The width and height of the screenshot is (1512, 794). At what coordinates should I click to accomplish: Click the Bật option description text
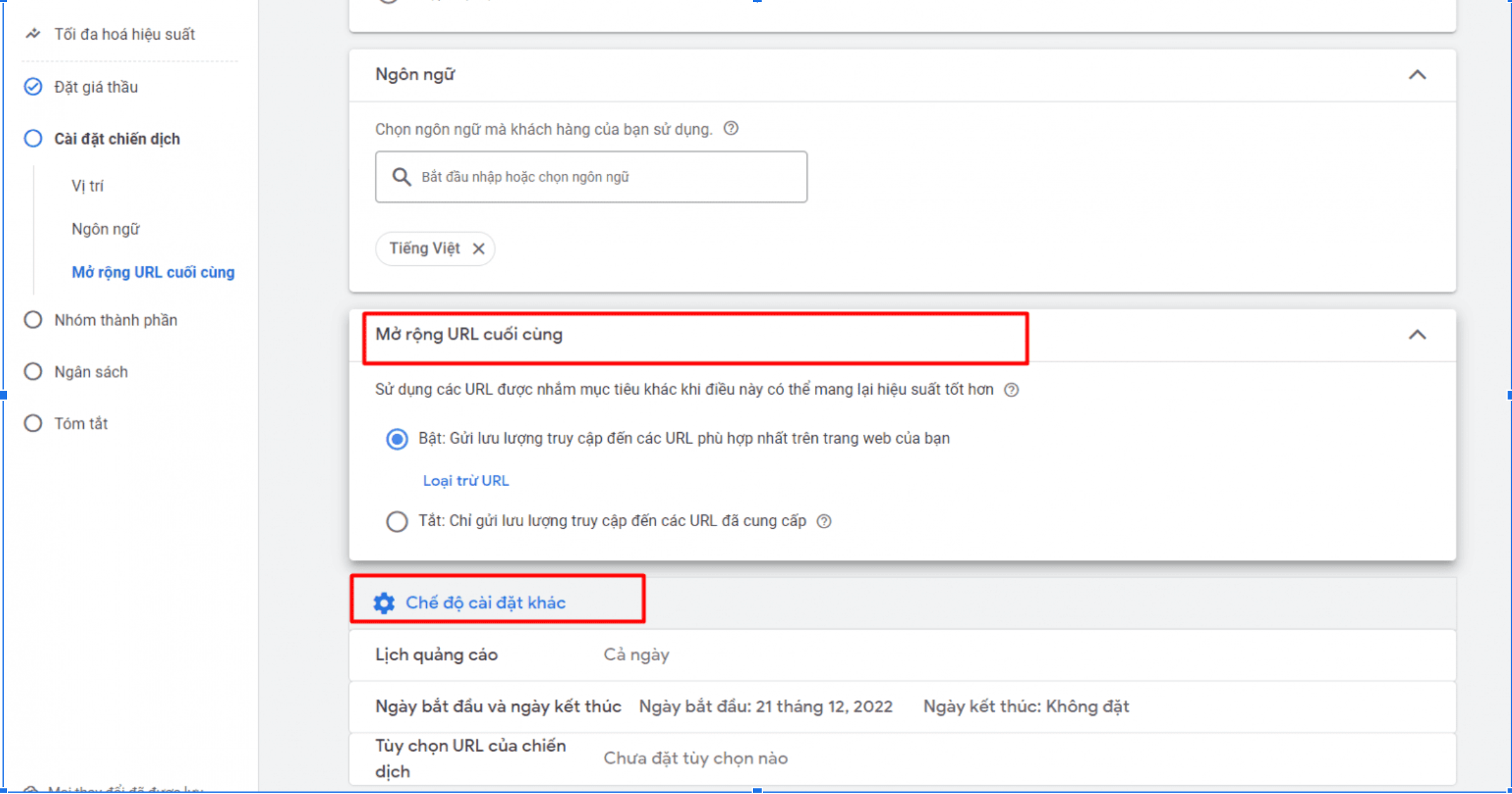(684, 438)
